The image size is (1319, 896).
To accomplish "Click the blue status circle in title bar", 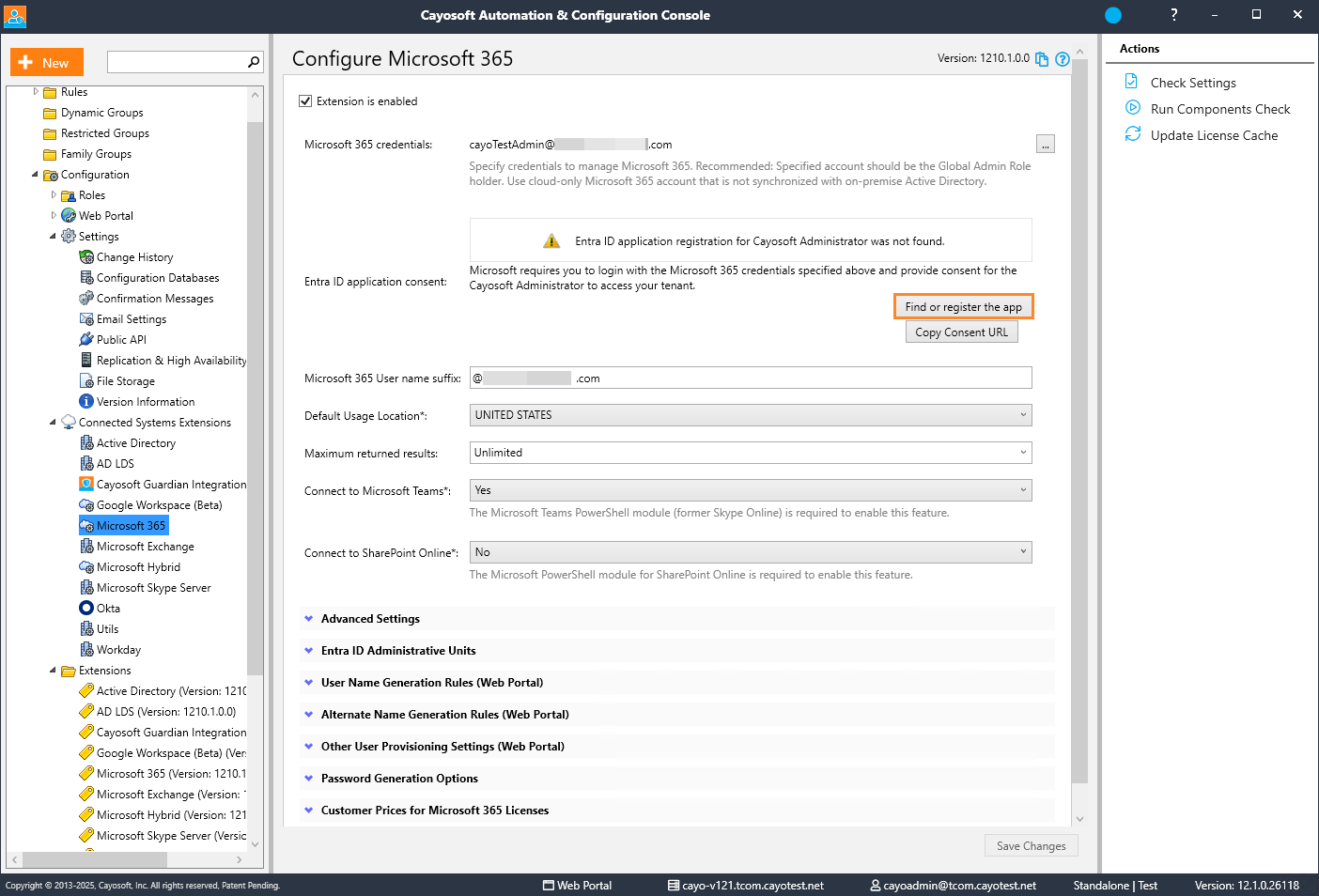I will [1113, 15].
